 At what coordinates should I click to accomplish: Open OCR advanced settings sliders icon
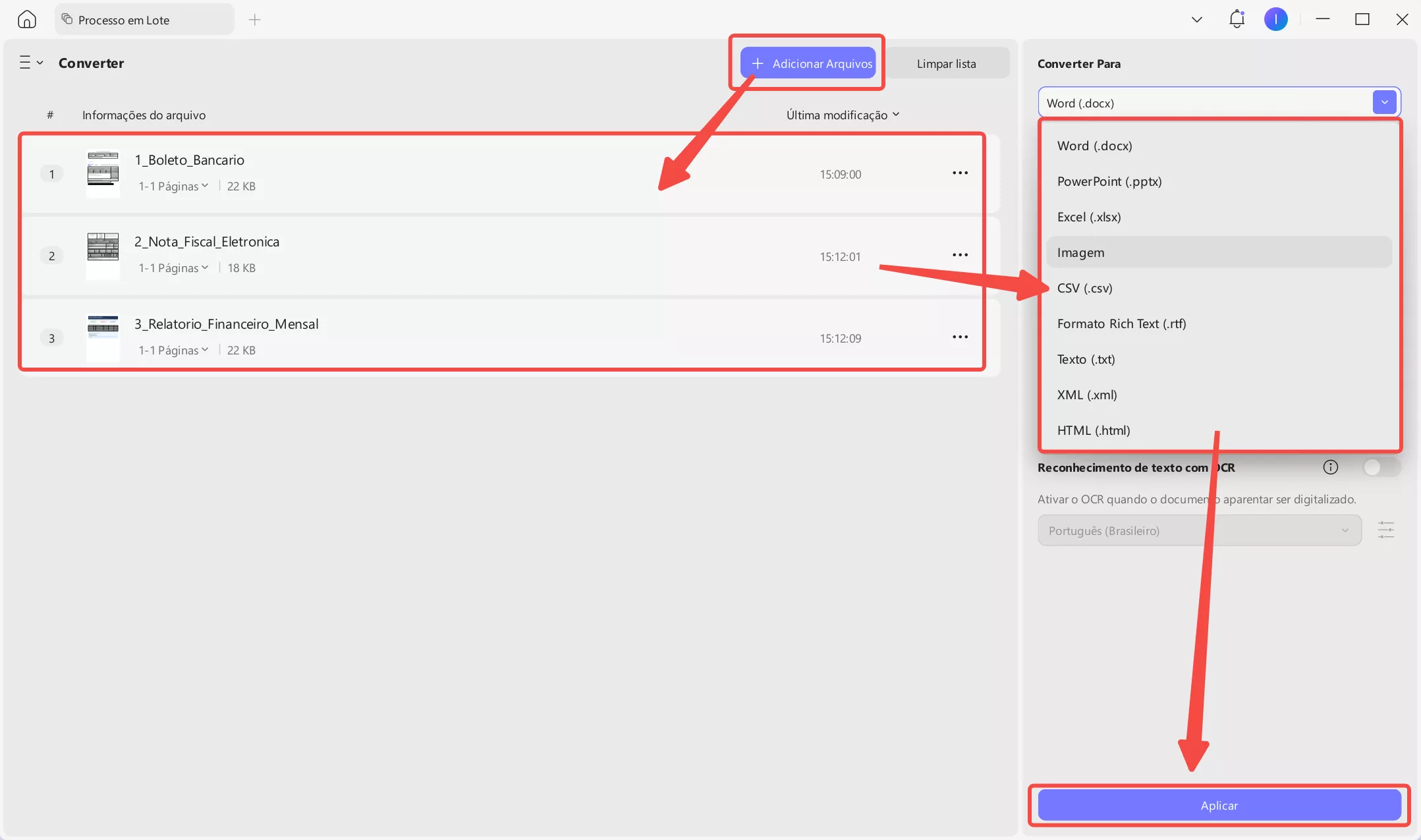pos(1385,530)
